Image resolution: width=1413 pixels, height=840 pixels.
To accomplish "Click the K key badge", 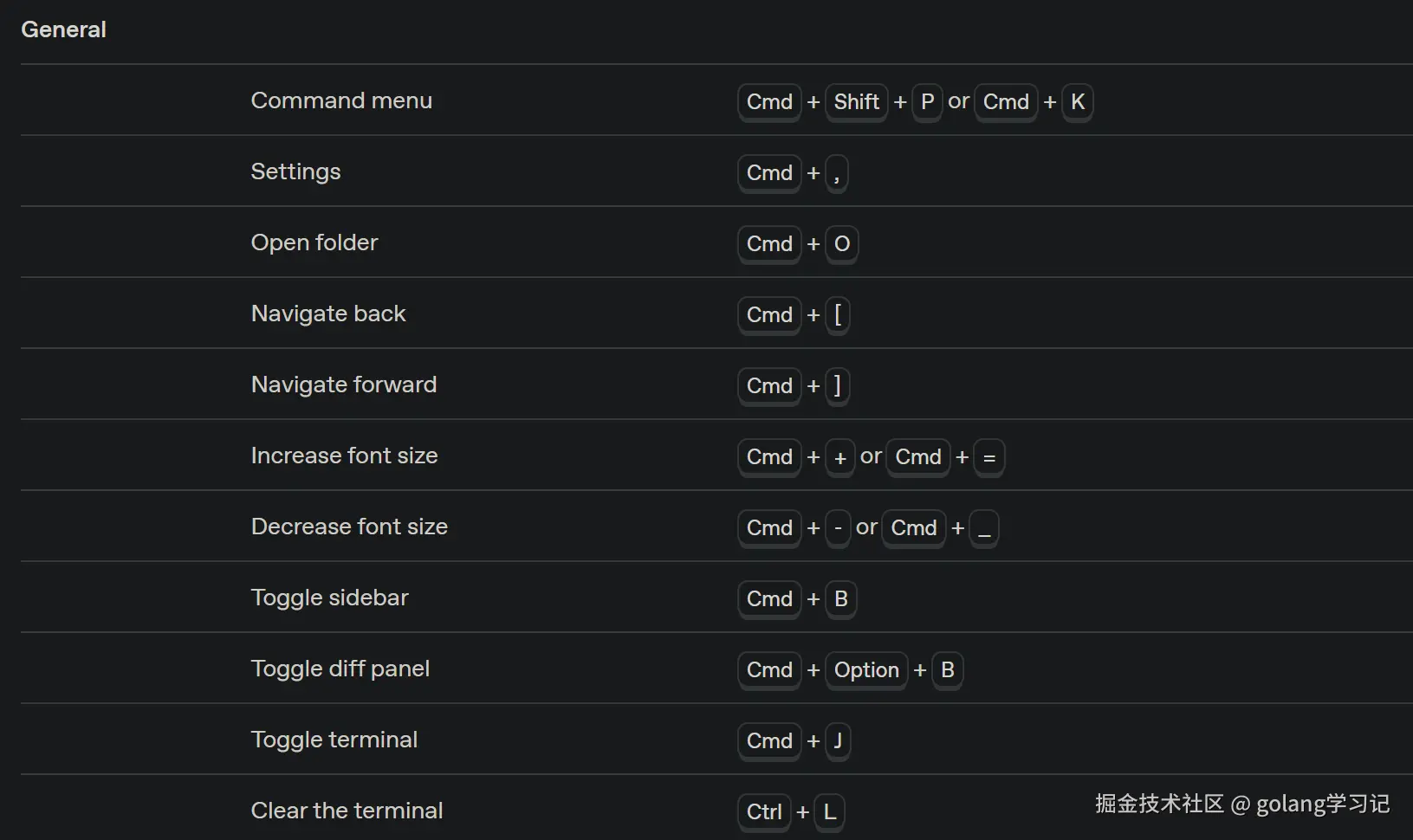I will tap(1077, 102).
